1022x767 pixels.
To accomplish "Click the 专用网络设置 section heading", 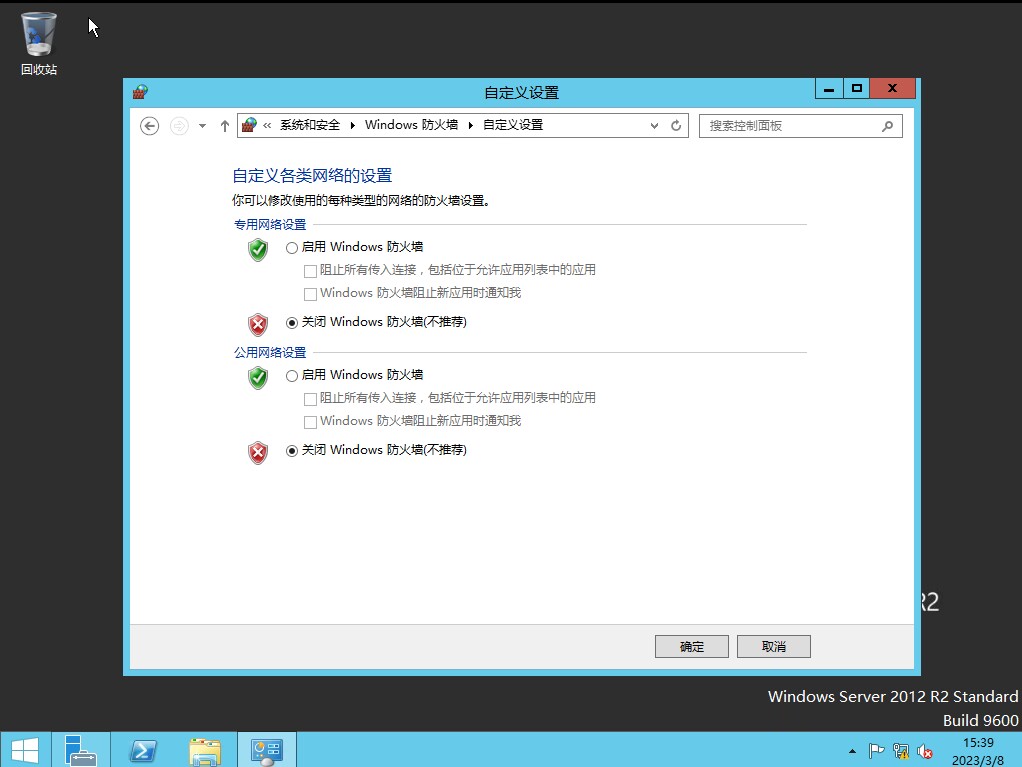I will (270, 225).
